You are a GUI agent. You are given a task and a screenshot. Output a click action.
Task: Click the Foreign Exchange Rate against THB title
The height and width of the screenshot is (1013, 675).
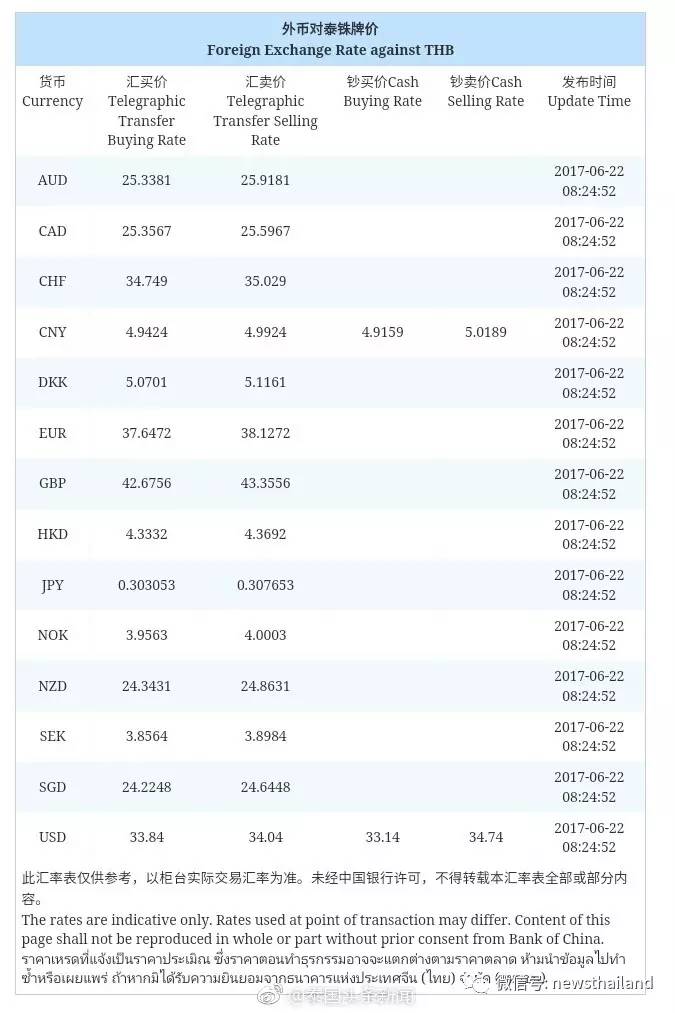(330, 50)
